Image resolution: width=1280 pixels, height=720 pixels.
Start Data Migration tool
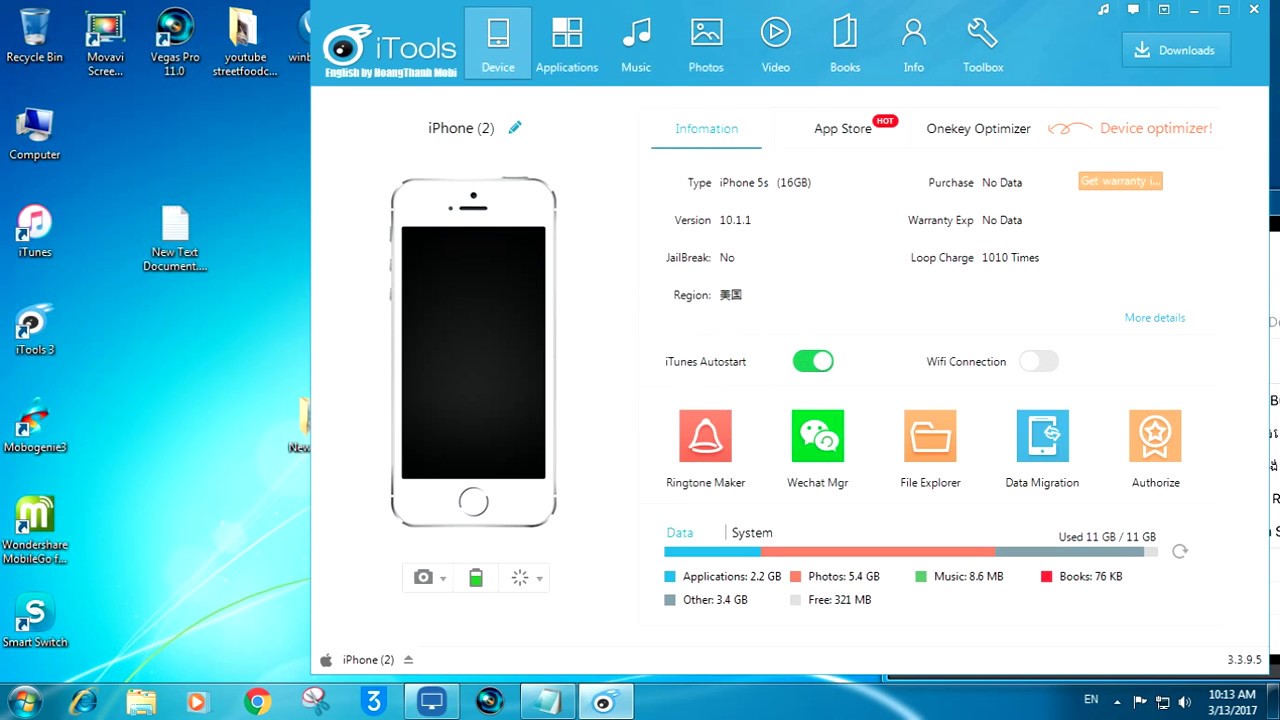click(x=1042, y=448)
